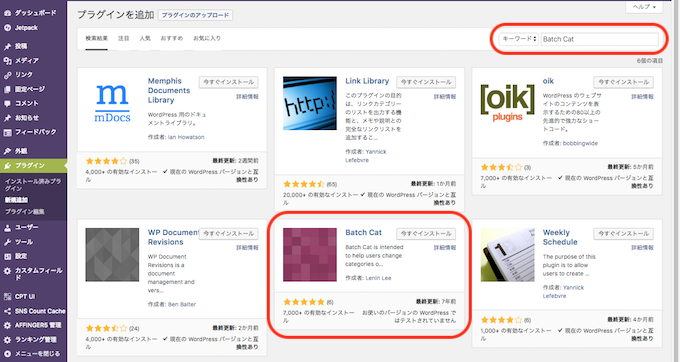Open the Appearance (外観) brush icon

tap(7, 151)
